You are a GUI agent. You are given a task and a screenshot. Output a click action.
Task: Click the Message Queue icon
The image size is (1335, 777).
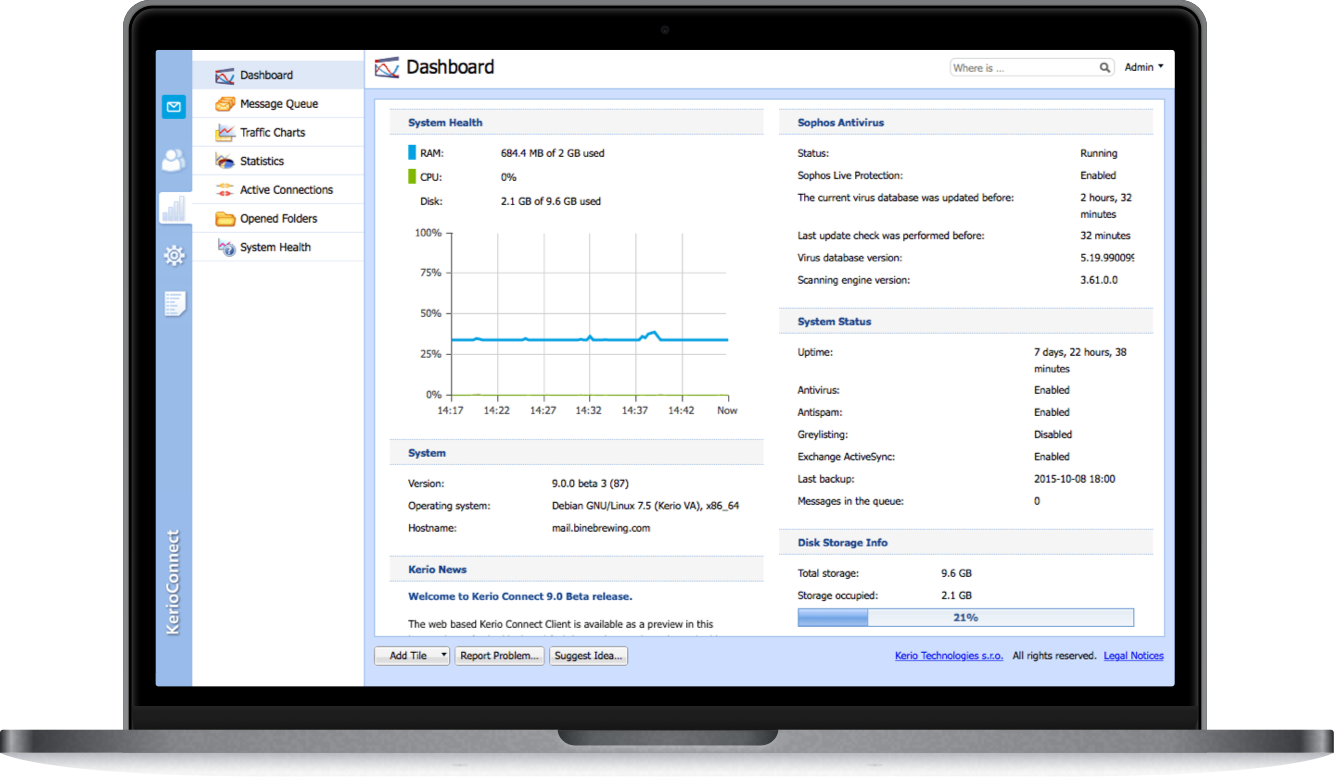tap(225, 104)
